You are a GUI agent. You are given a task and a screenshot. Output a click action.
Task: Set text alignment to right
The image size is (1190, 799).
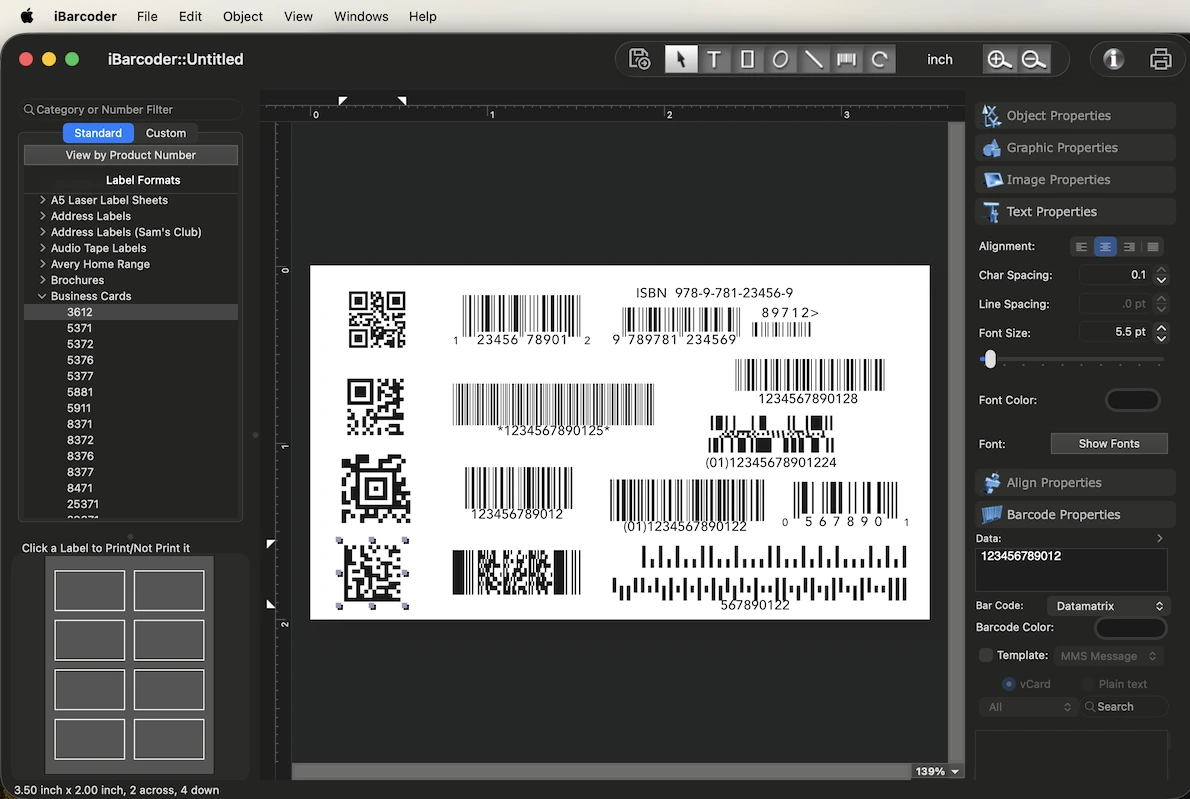1129,247
